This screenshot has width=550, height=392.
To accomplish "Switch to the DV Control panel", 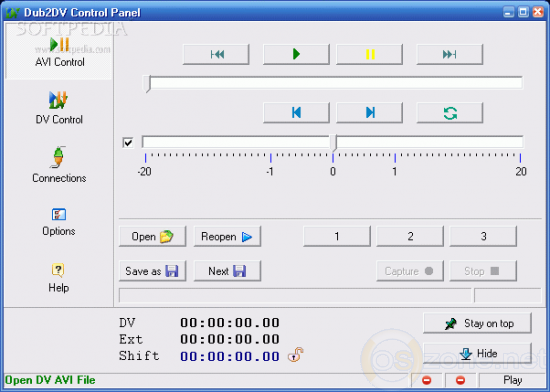I will pyautogui.click(x=59, y=108).
